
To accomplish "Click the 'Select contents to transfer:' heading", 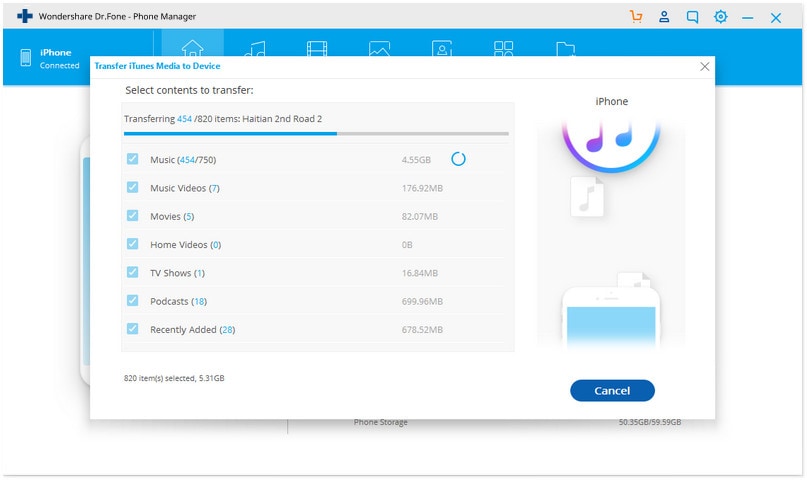I will click(189, 91).
